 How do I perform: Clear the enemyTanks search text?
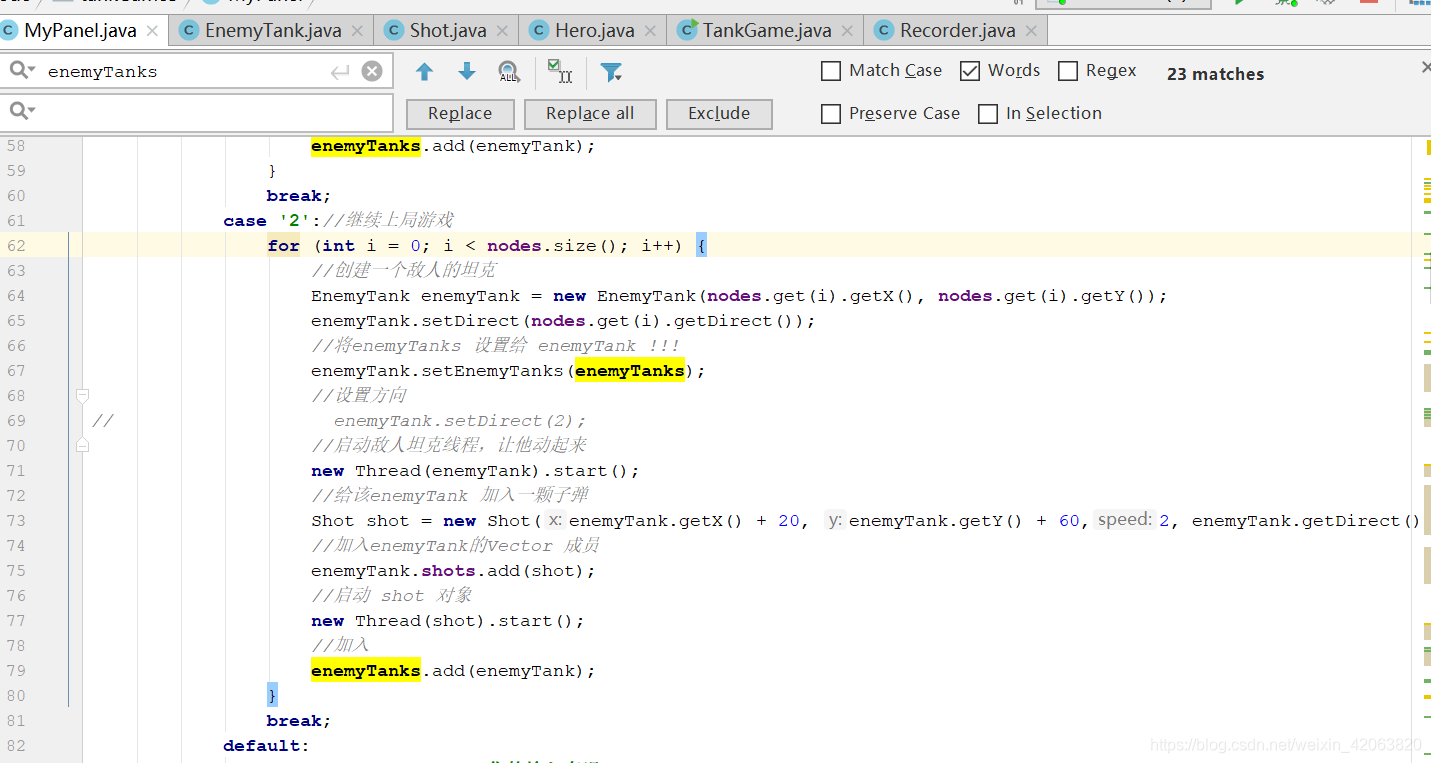371,71
